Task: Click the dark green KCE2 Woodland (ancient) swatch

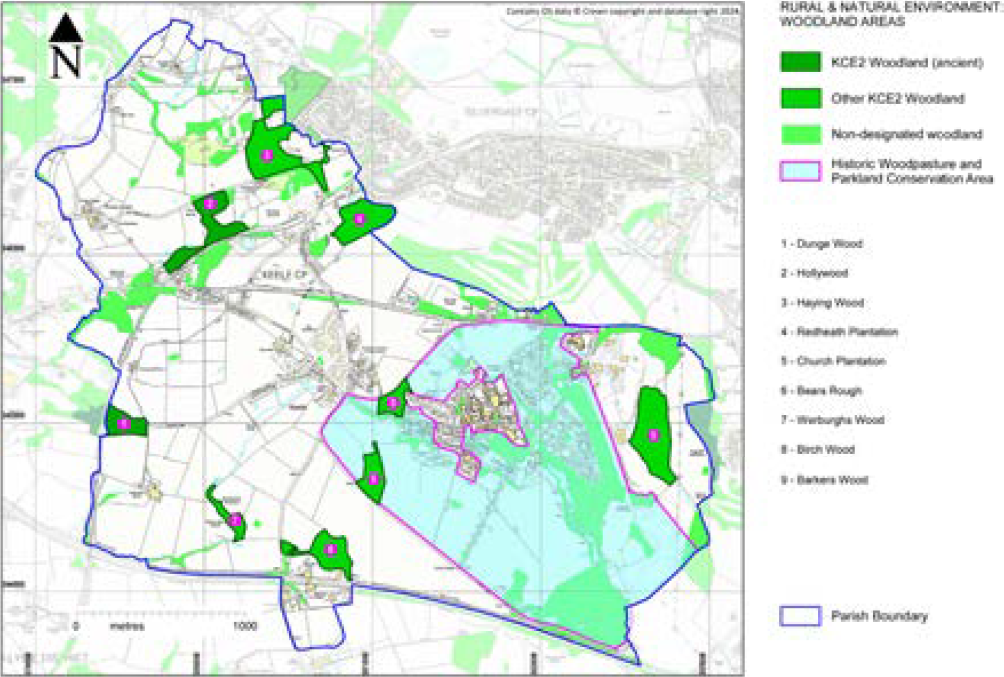Action: pos(800,62)
